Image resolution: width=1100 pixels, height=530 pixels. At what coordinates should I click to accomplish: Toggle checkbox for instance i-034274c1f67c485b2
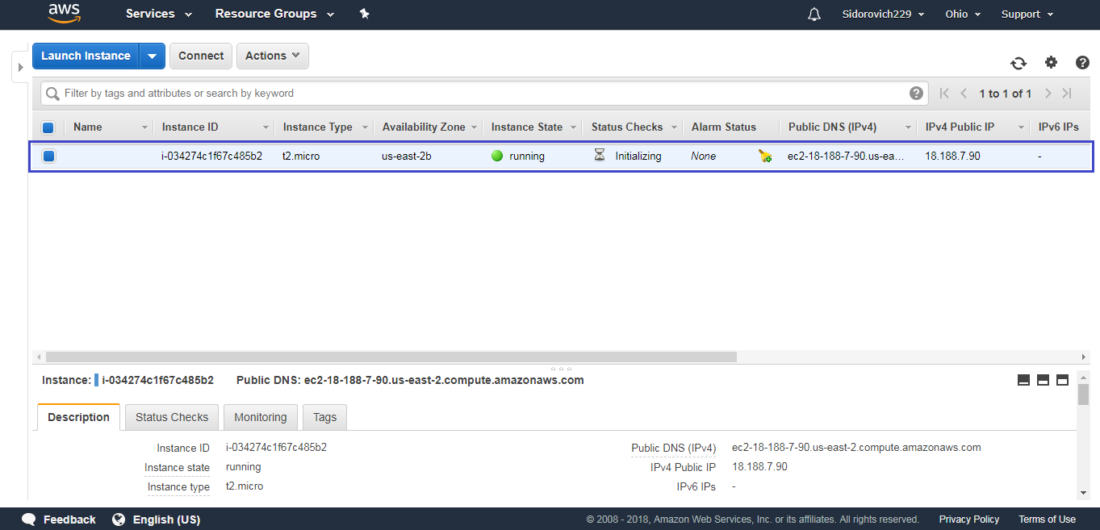coord(48,156)
